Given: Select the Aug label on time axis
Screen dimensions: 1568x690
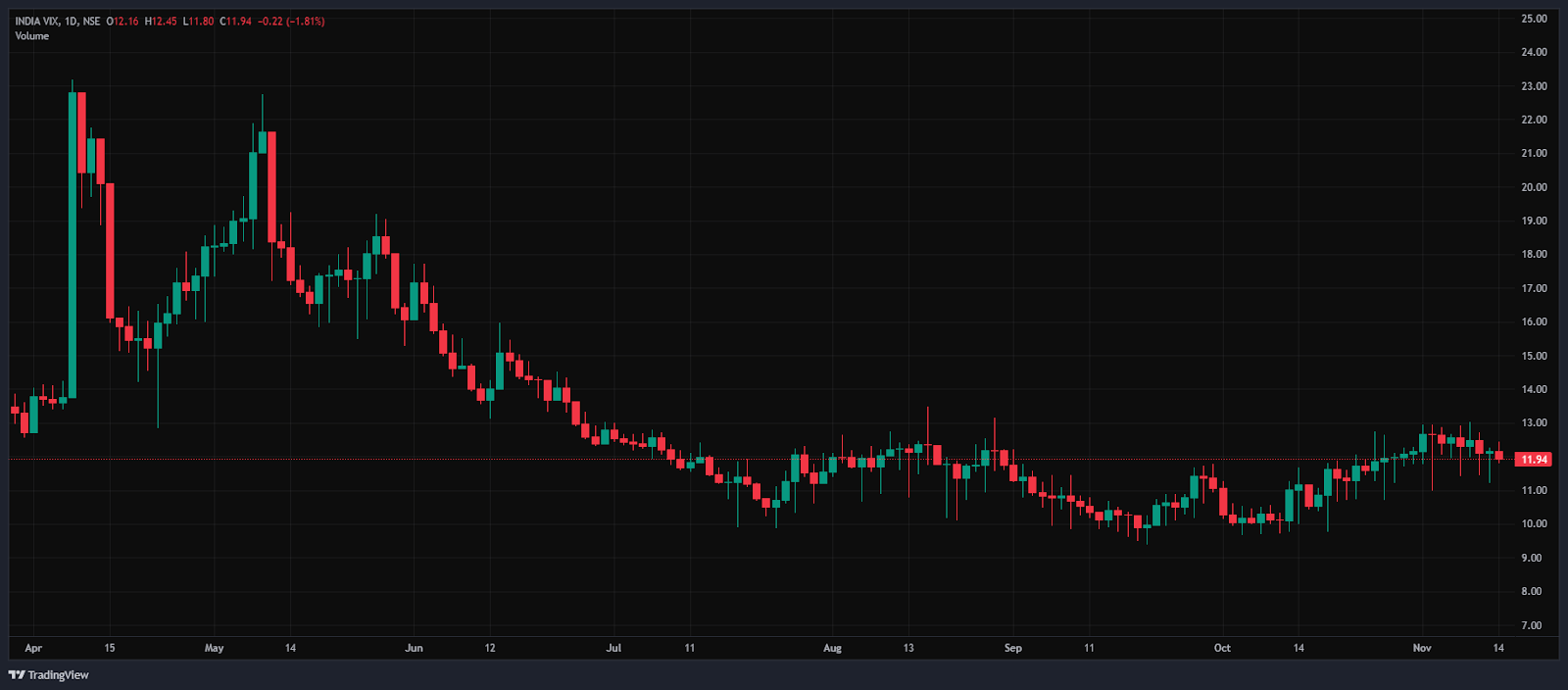Looking at the screenshot, I should (x=832, y=648).
